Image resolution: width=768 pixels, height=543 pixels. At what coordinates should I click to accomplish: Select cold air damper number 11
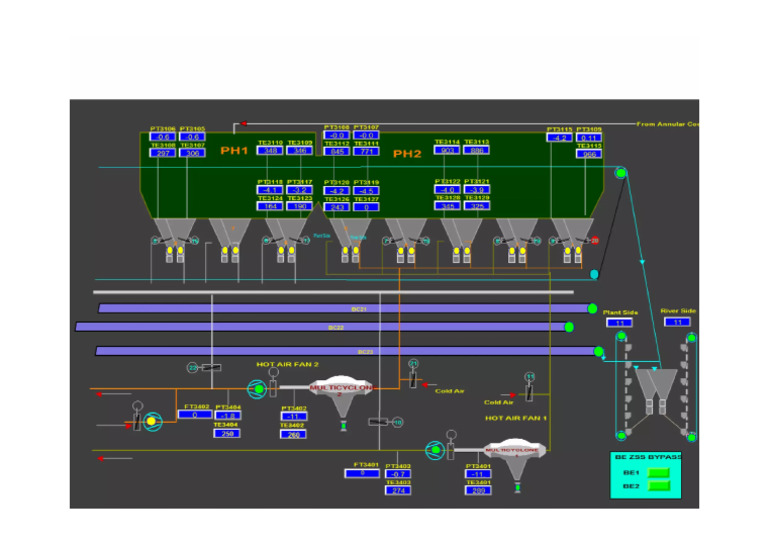click(530, 377)
